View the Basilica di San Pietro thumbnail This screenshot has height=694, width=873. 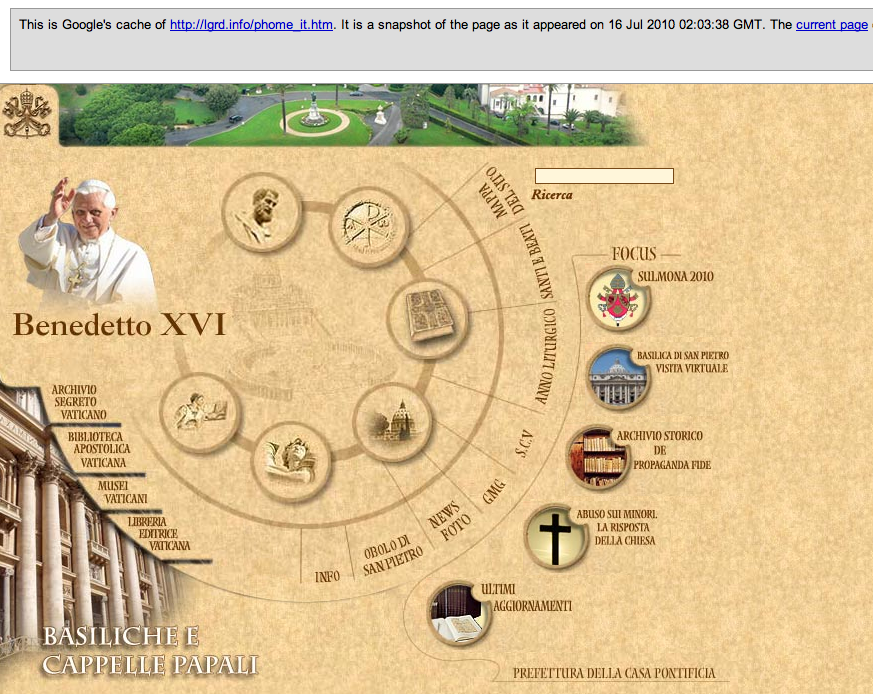[618, 378]
